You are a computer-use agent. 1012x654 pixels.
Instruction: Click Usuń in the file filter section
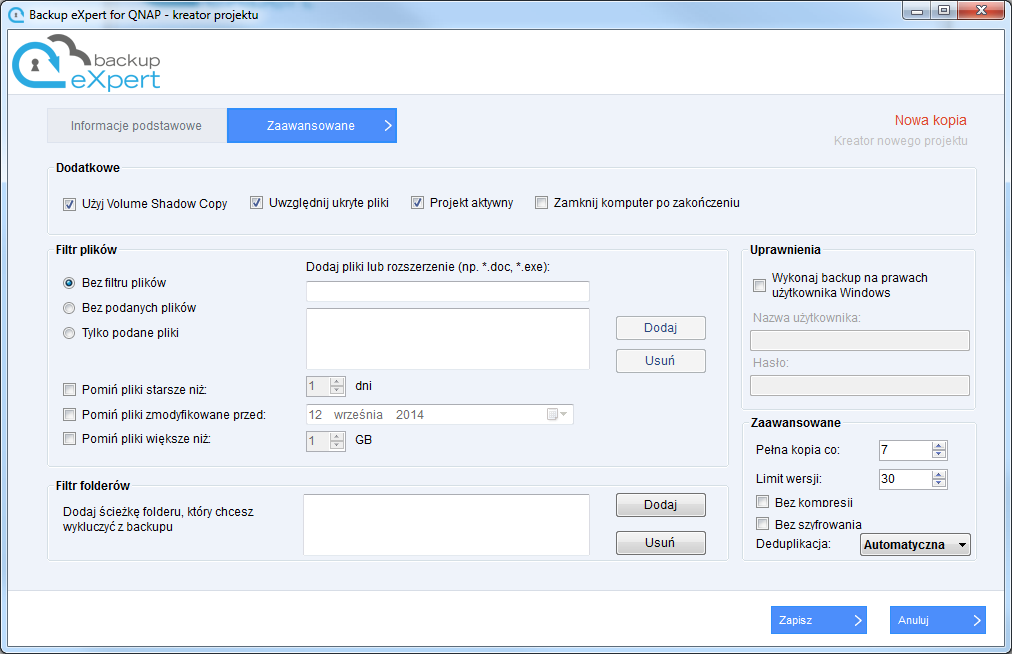pos(661,361)
